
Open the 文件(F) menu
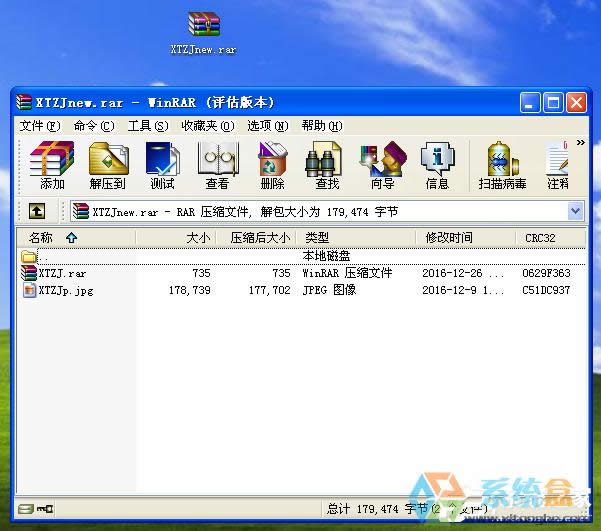pos(40,126)
